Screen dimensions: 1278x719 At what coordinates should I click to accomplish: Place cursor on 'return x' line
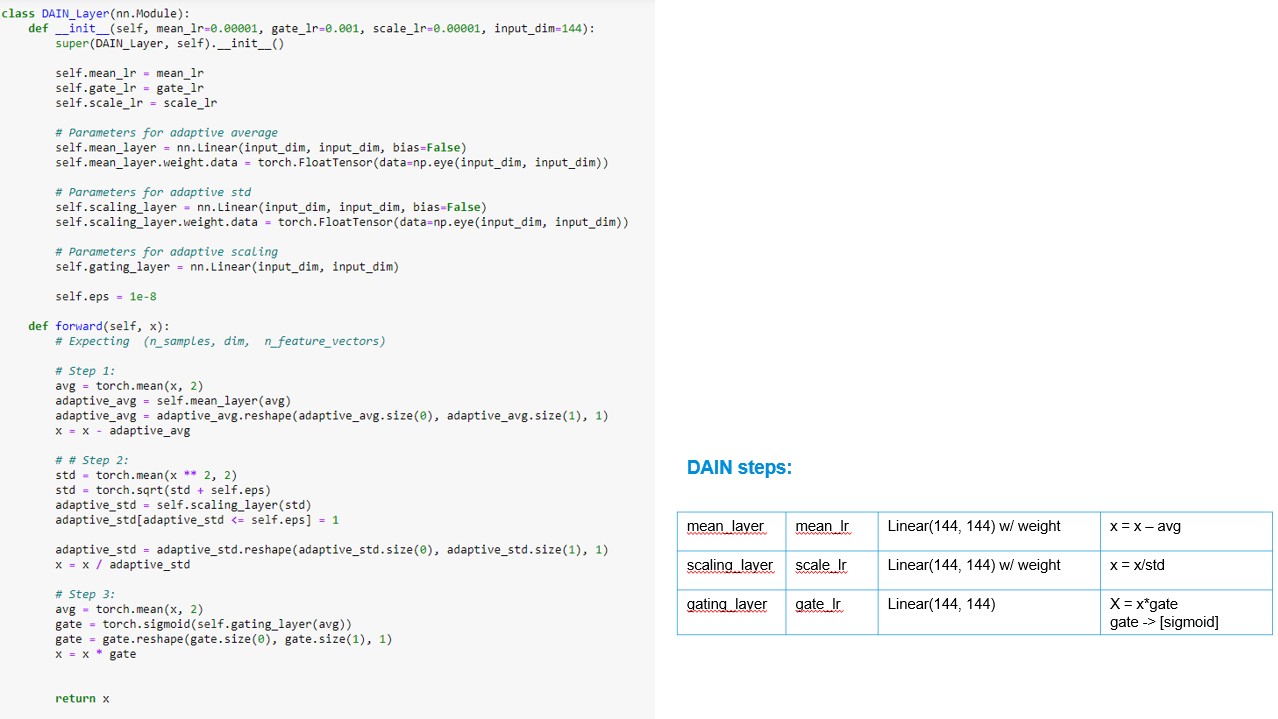(82, 698)
